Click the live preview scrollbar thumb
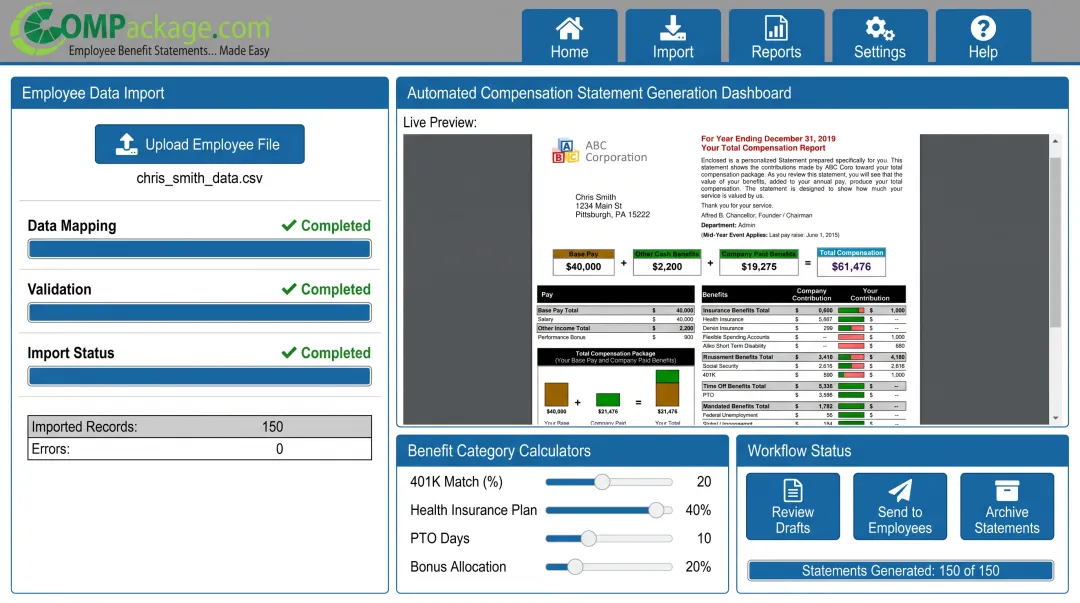The height and width of the screenshot is (603, 1080). coord(1055,241)
